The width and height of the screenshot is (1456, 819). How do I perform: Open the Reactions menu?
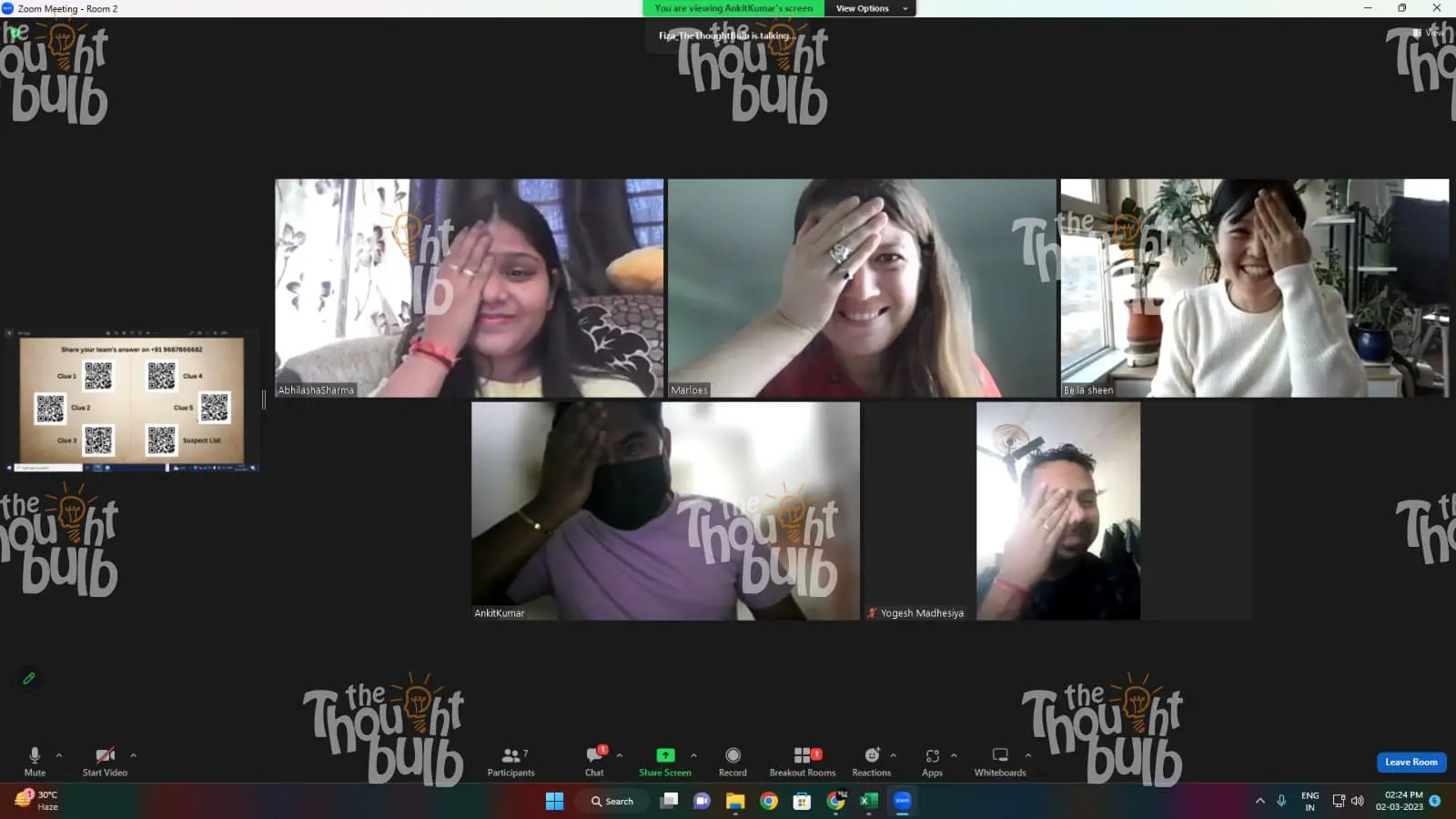coord(872,761)
